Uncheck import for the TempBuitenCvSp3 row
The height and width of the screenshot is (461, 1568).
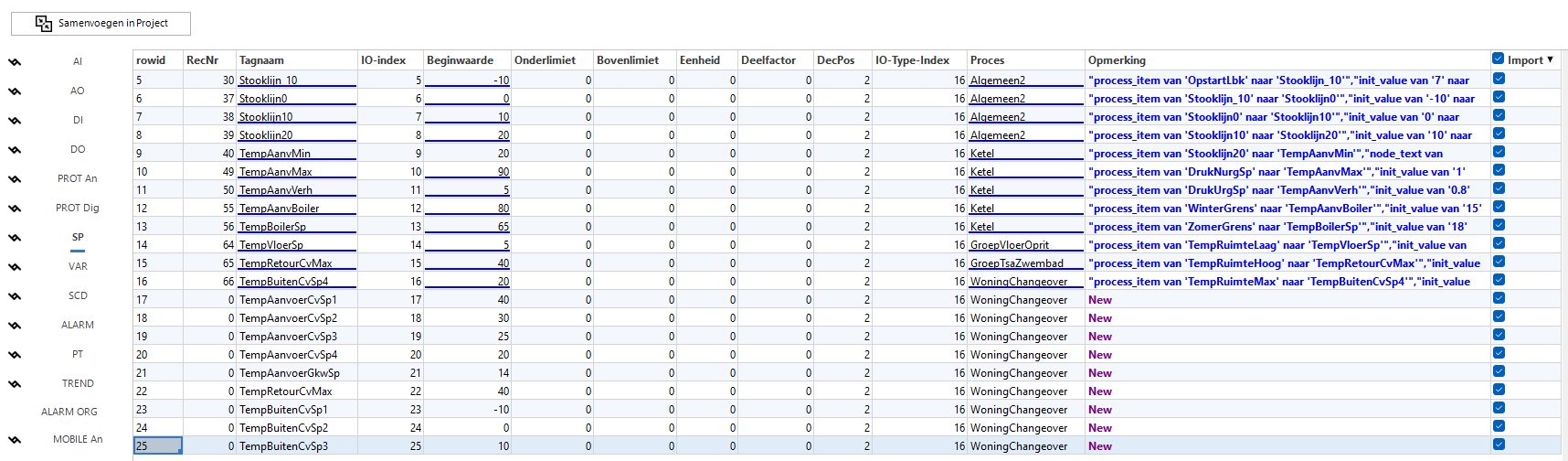pyautogui.click(x=1499, y=445)
